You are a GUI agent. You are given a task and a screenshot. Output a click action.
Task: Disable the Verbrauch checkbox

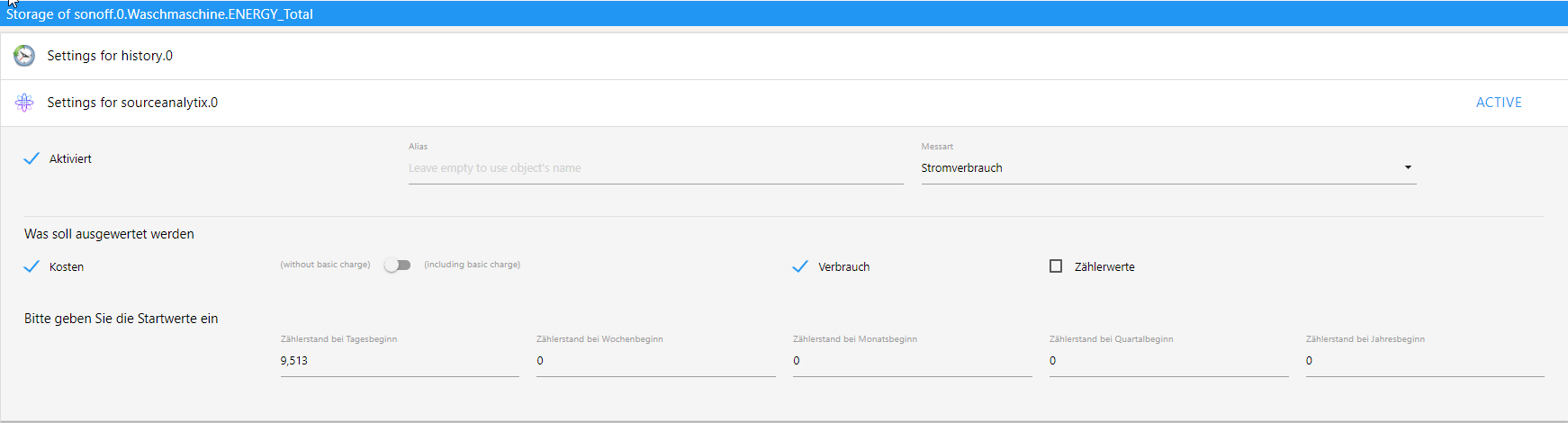pos(800,266)
